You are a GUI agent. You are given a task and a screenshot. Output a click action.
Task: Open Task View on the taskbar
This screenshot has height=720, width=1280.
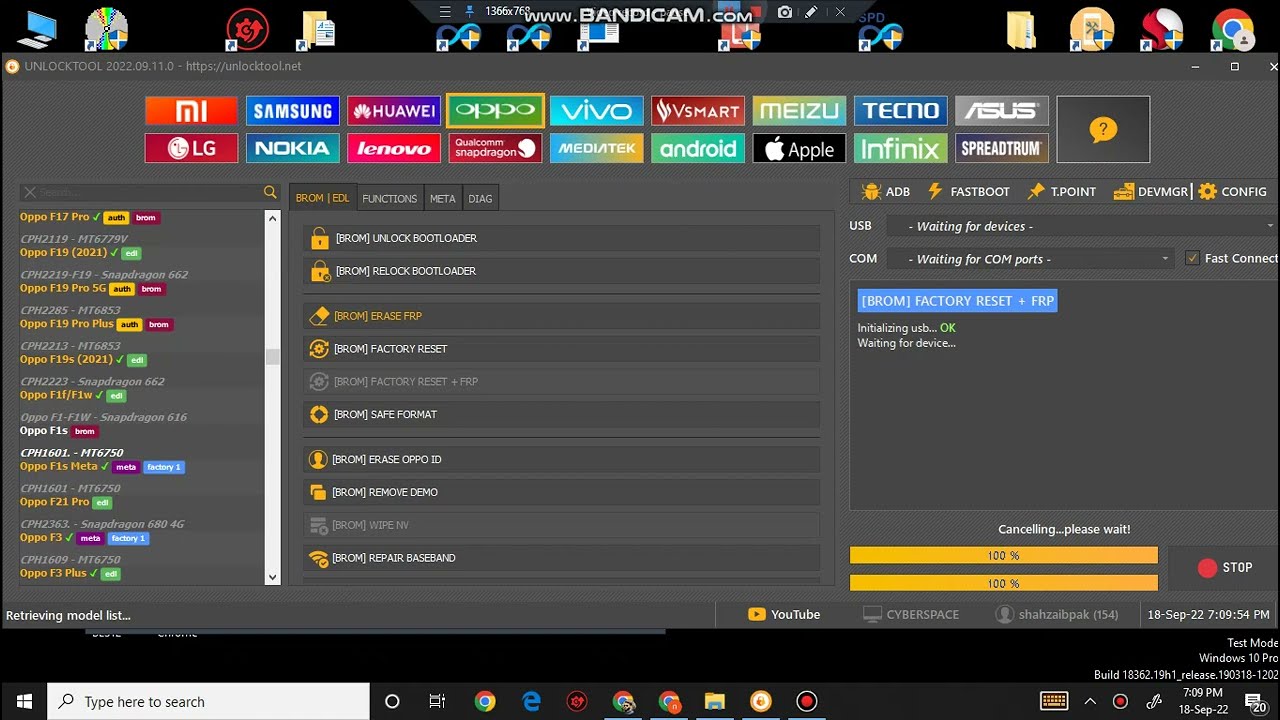pos(437,701)
